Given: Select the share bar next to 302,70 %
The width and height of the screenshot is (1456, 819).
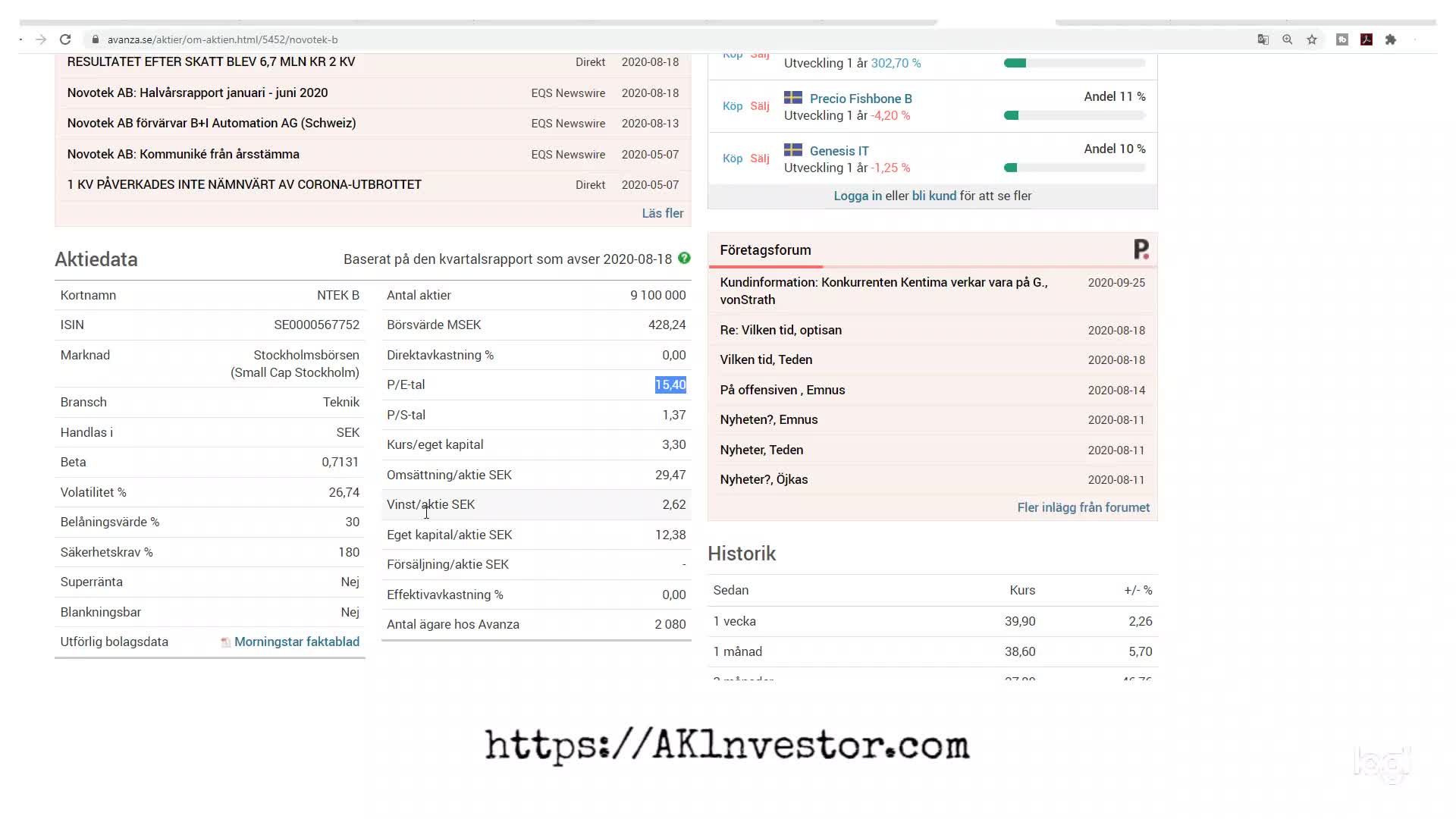Looking at the screenshot, I should [1075, 63].
